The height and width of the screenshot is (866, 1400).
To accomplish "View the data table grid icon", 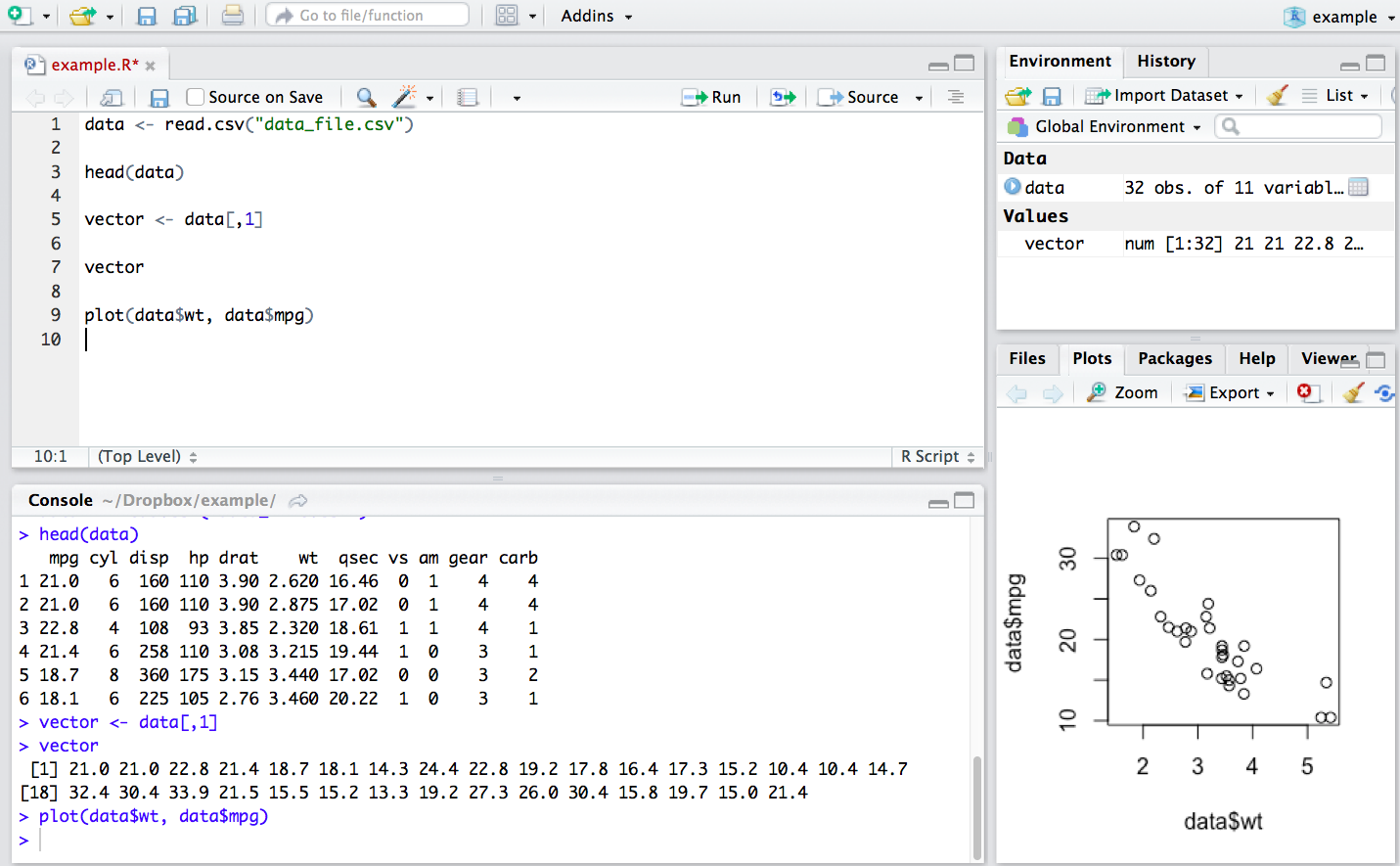I will coord(1358,187).
